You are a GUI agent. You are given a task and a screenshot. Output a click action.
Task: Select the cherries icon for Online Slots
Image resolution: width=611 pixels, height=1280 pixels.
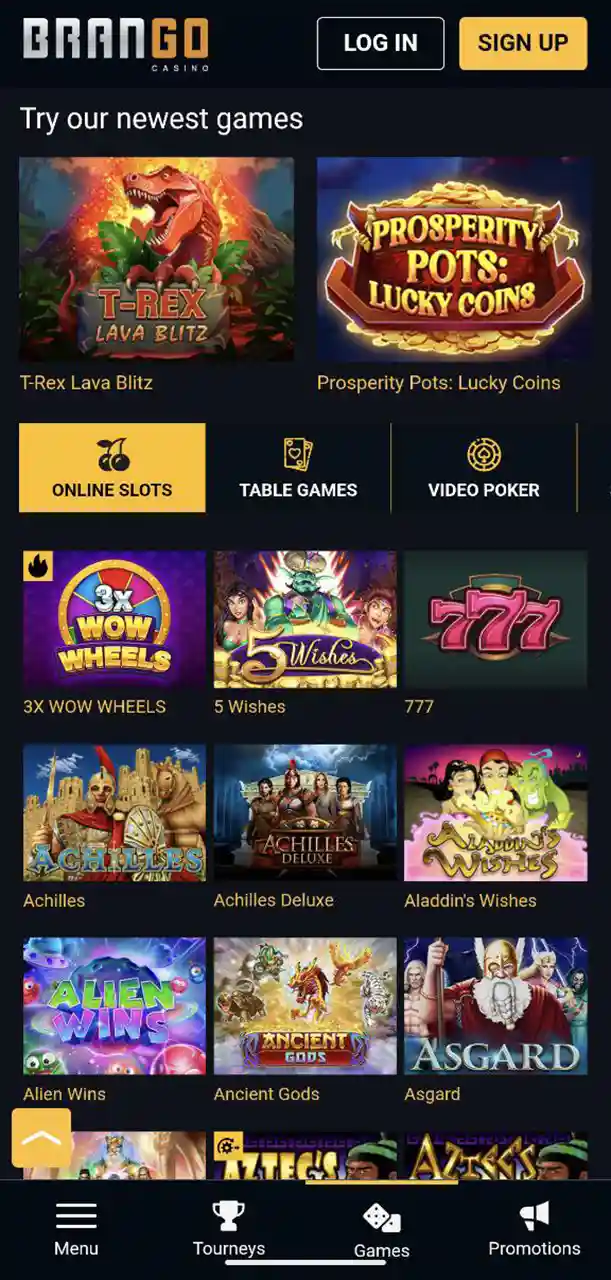[x=113, y=455]
